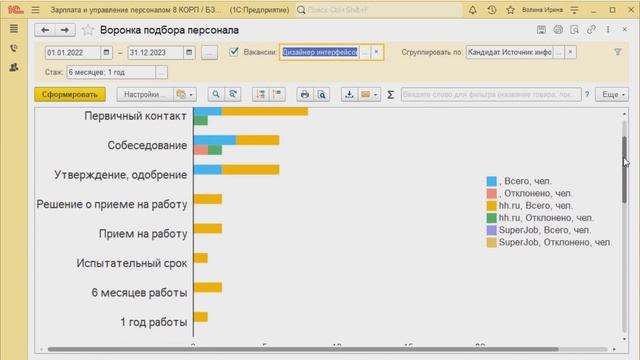Clear the vacancy field with x
Screen dimensions: 640x360
coord(376,52)
